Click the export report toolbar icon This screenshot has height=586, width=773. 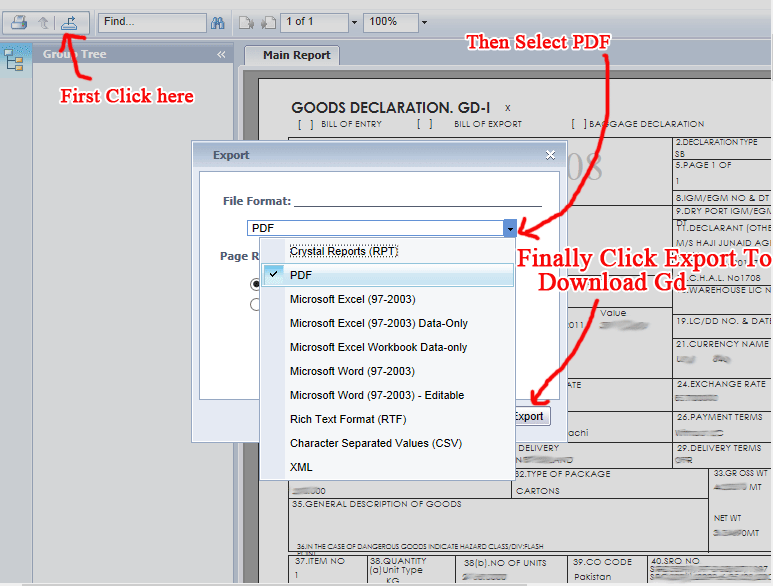point(69,23)
